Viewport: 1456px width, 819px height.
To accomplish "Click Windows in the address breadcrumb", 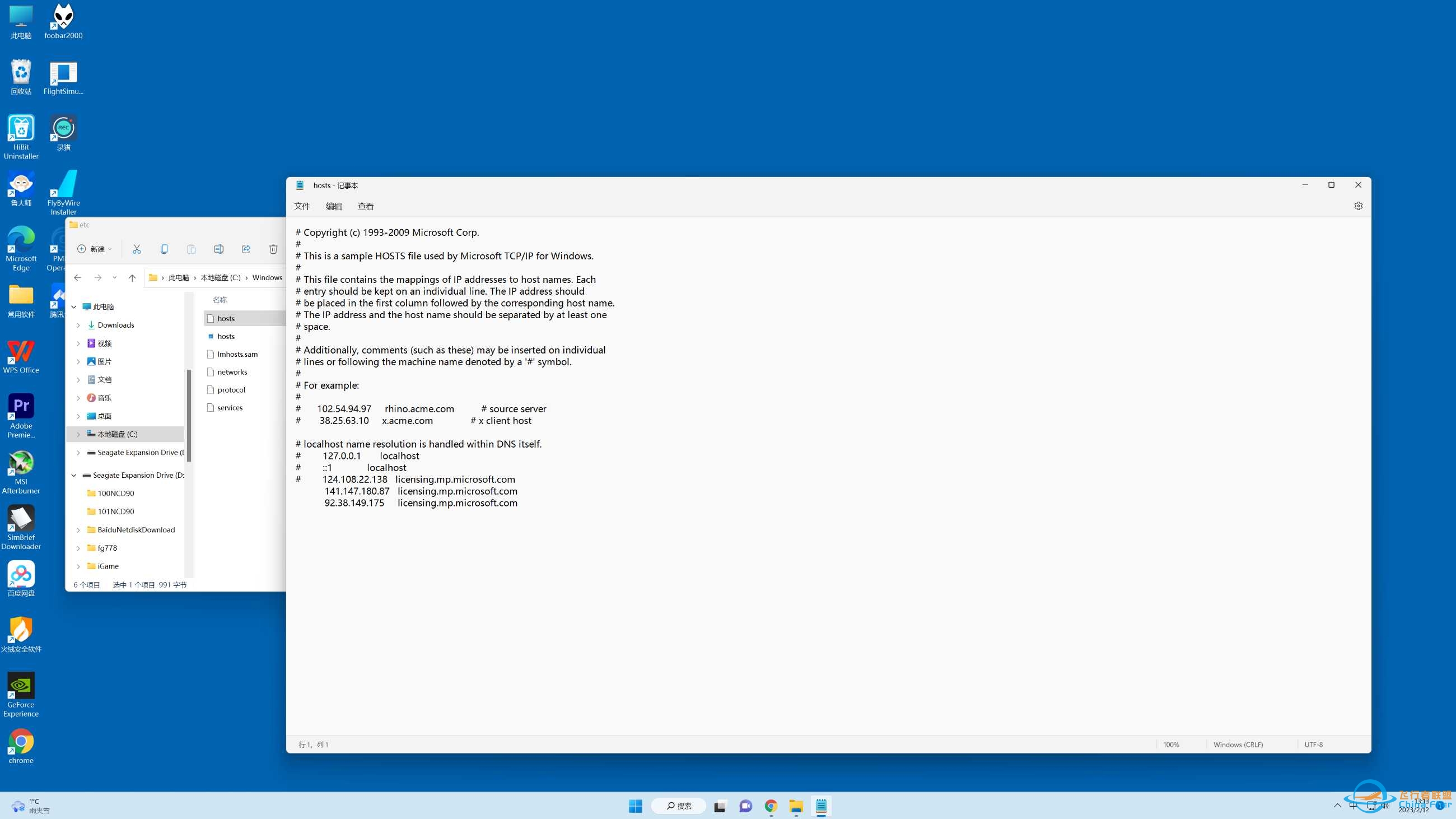I will (267, 277).
